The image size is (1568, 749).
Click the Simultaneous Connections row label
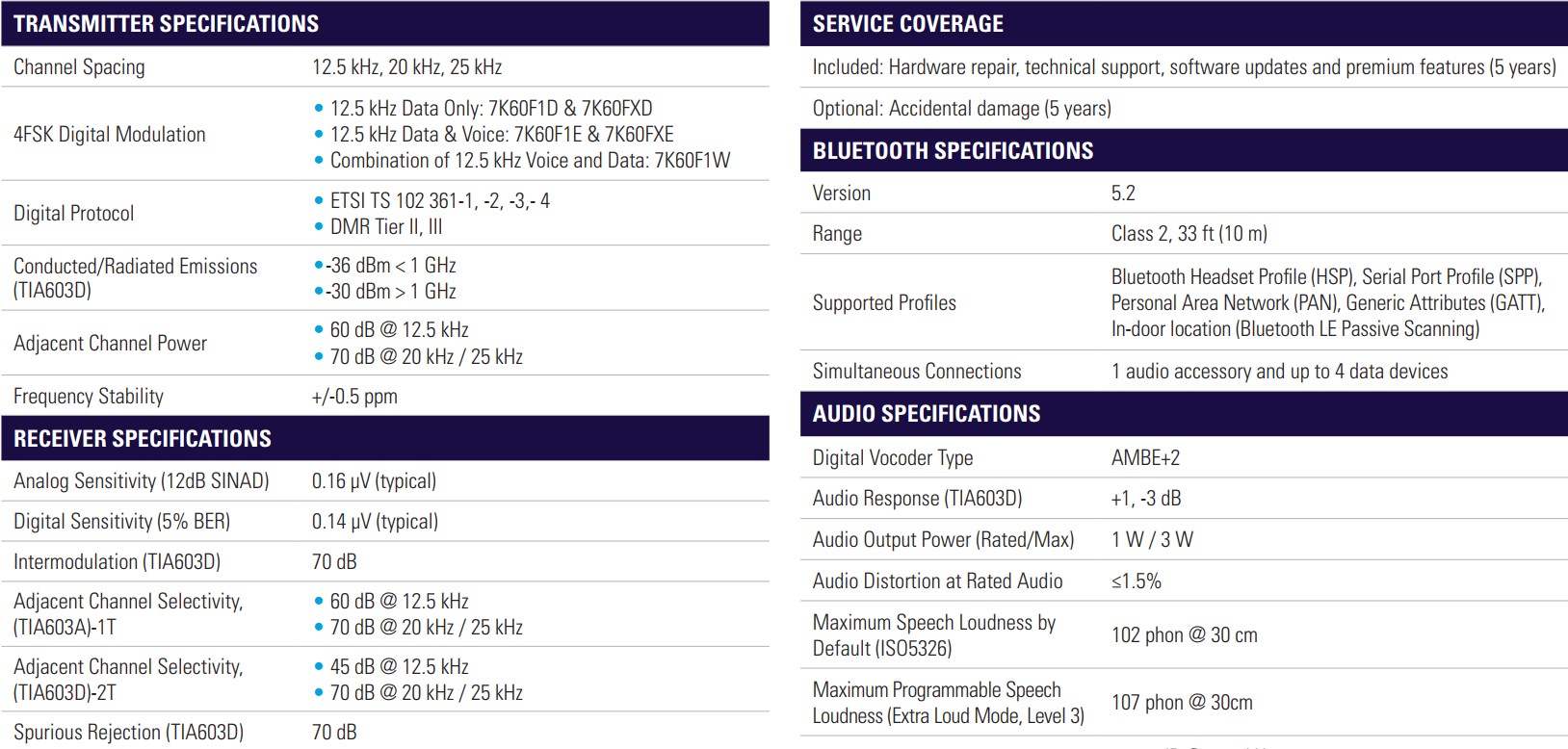916,372
